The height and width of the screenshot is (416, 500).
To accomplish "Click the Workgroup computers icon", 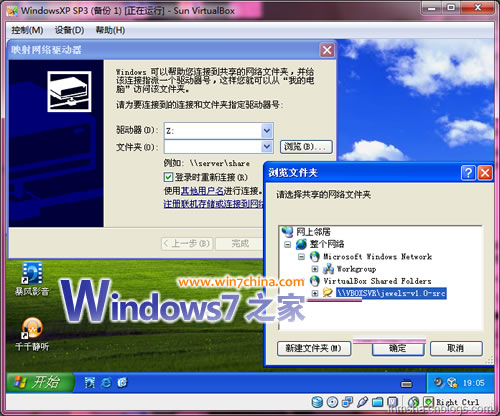I will [328, 269].
